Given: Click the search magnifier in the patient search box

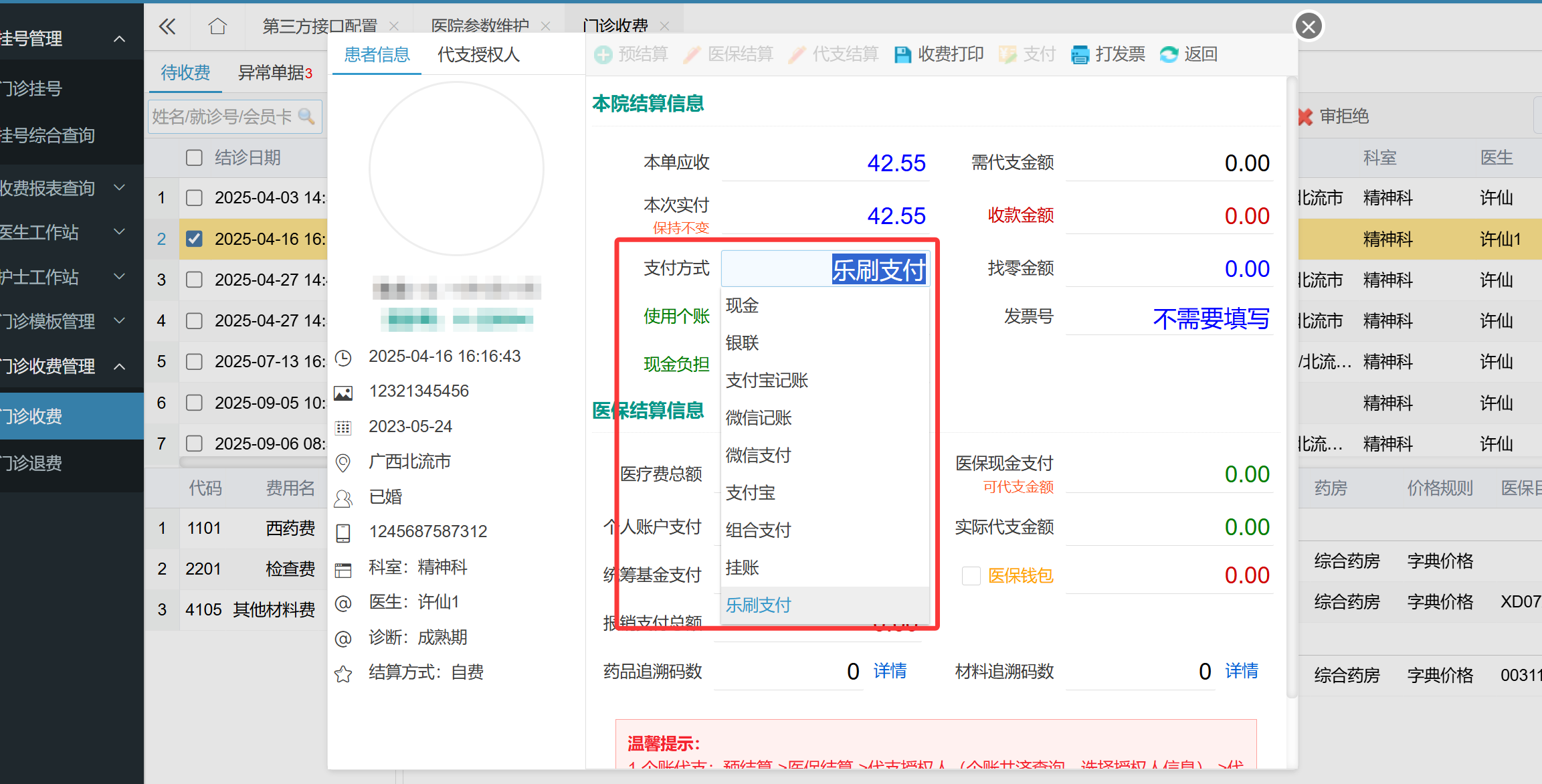Looking at the screenshot, I should (x=306, y=116).
